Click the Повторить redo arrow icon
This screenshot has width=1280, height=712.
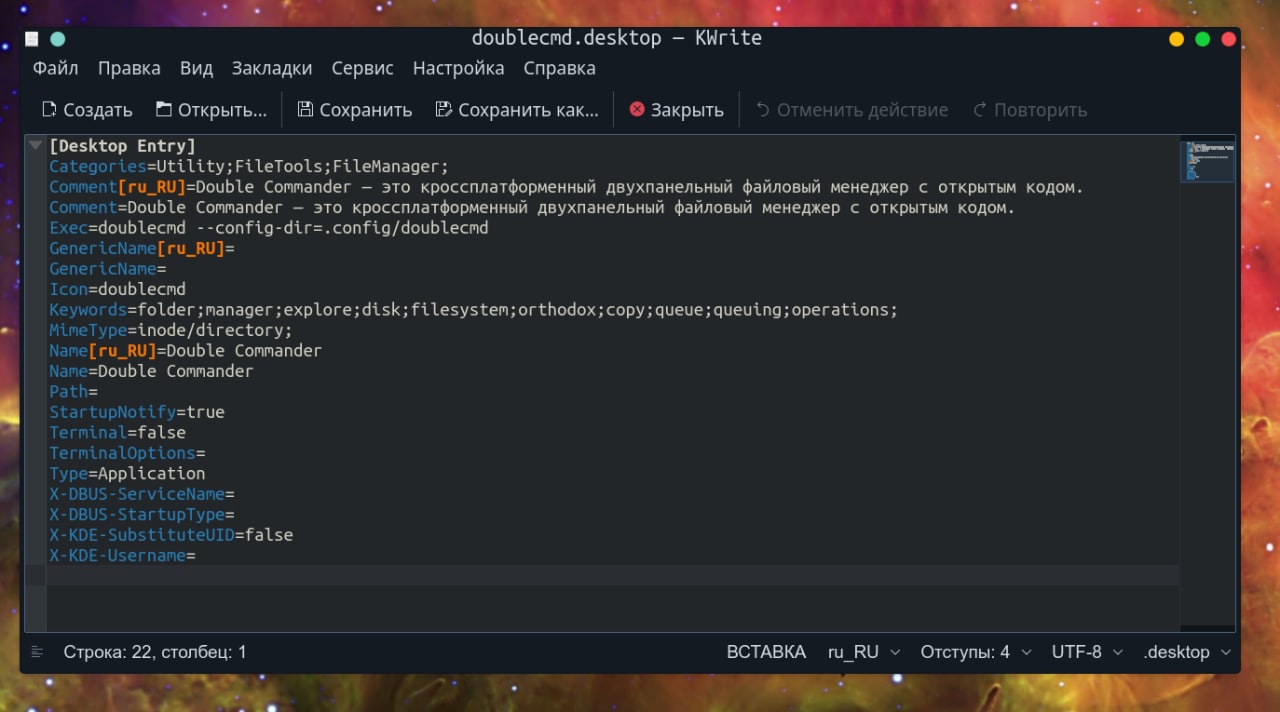pos(980,110)
